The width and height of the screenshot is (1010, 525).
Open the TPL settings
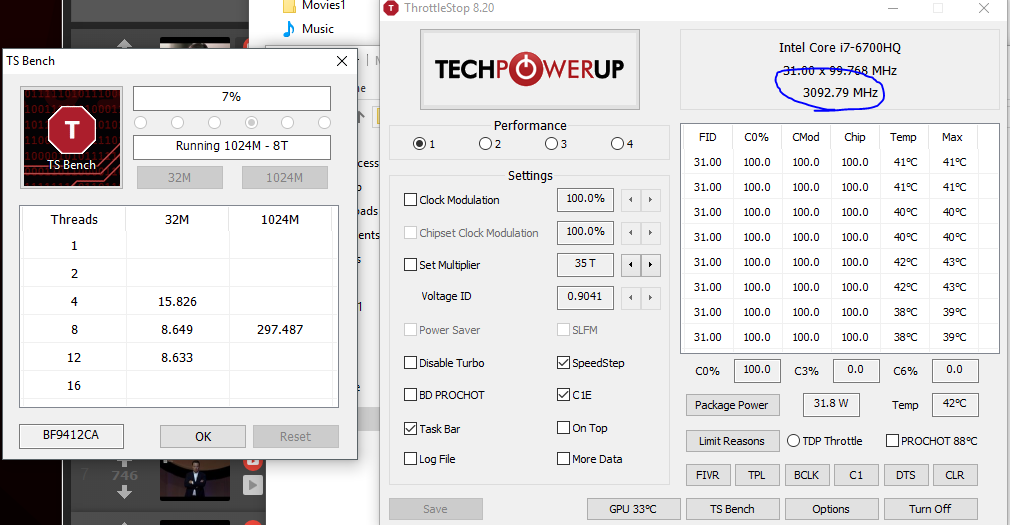[757, 475]
